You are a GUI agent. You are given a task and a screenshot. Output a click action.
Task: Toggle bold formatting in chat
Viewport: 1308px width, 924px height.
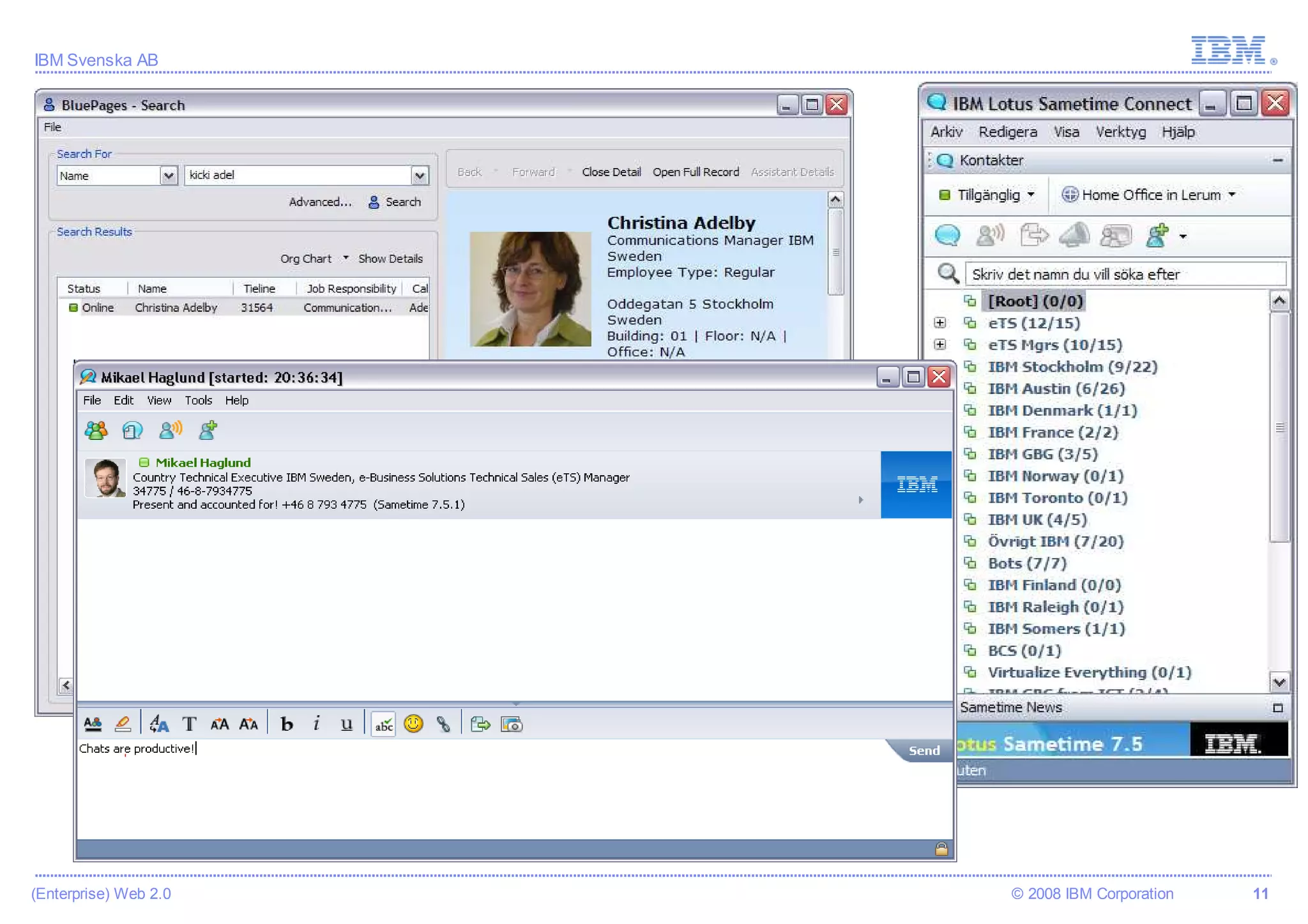click(x=287, y=723)
